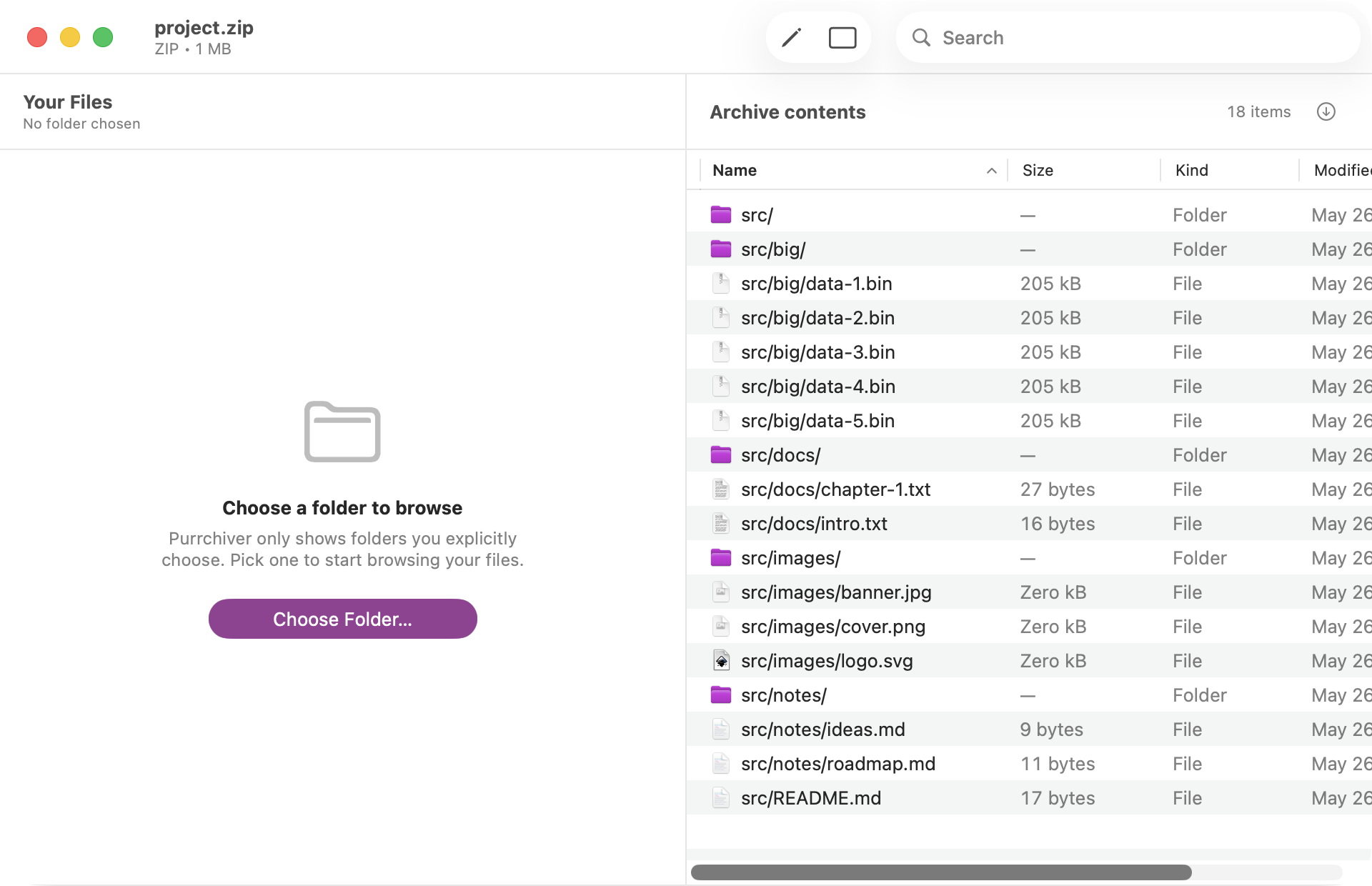
Task: Click the README.md file icon
Action: pyautogui.click(x=721, y=797)
